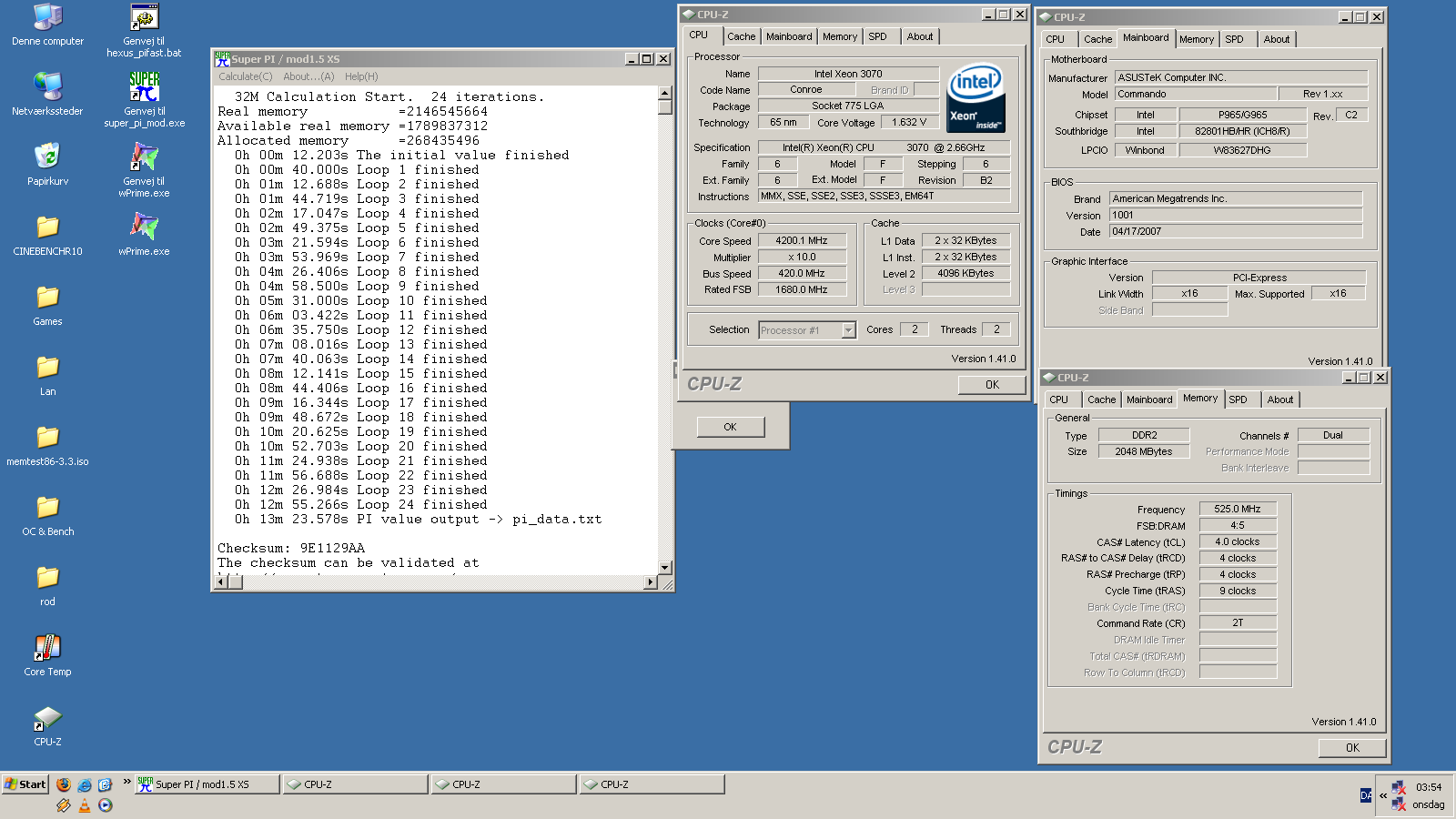Open About tab in Motherboard CPU-Z window
The height and width of the screenshot is (819, 1456).
tap(1277, 39)
